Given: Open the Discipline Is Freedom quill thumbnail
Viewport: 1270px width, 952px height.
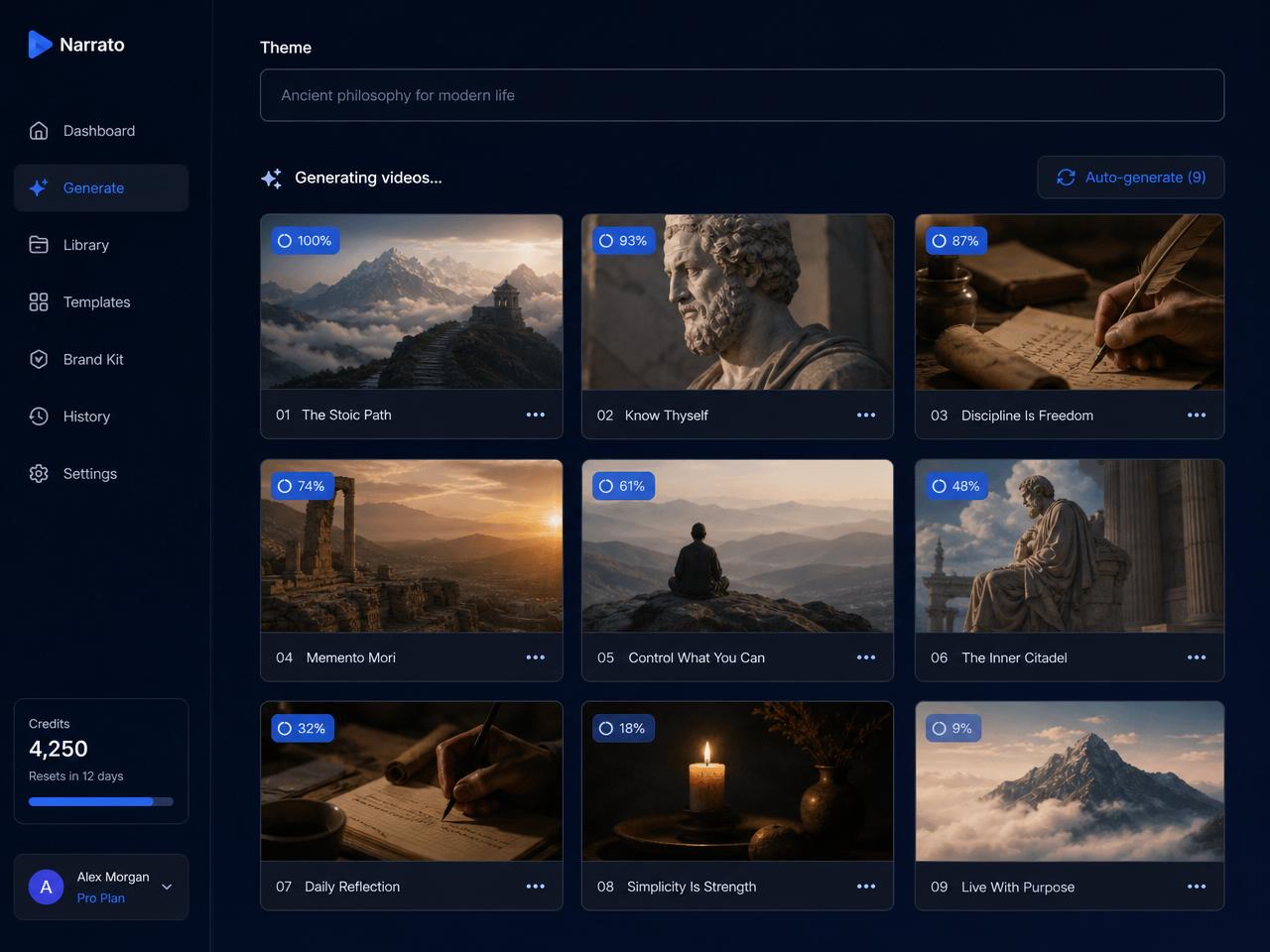Looking at the screenshot, I should coord(1070,302).
